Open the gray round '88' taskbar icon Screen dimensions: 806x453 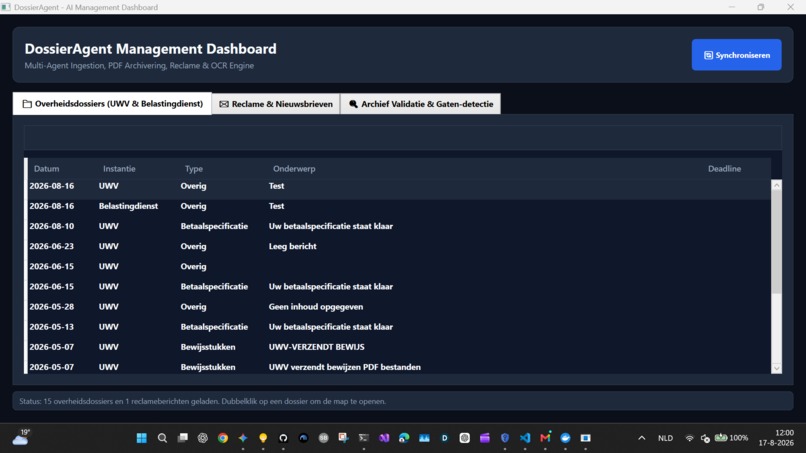coord(323,438)
